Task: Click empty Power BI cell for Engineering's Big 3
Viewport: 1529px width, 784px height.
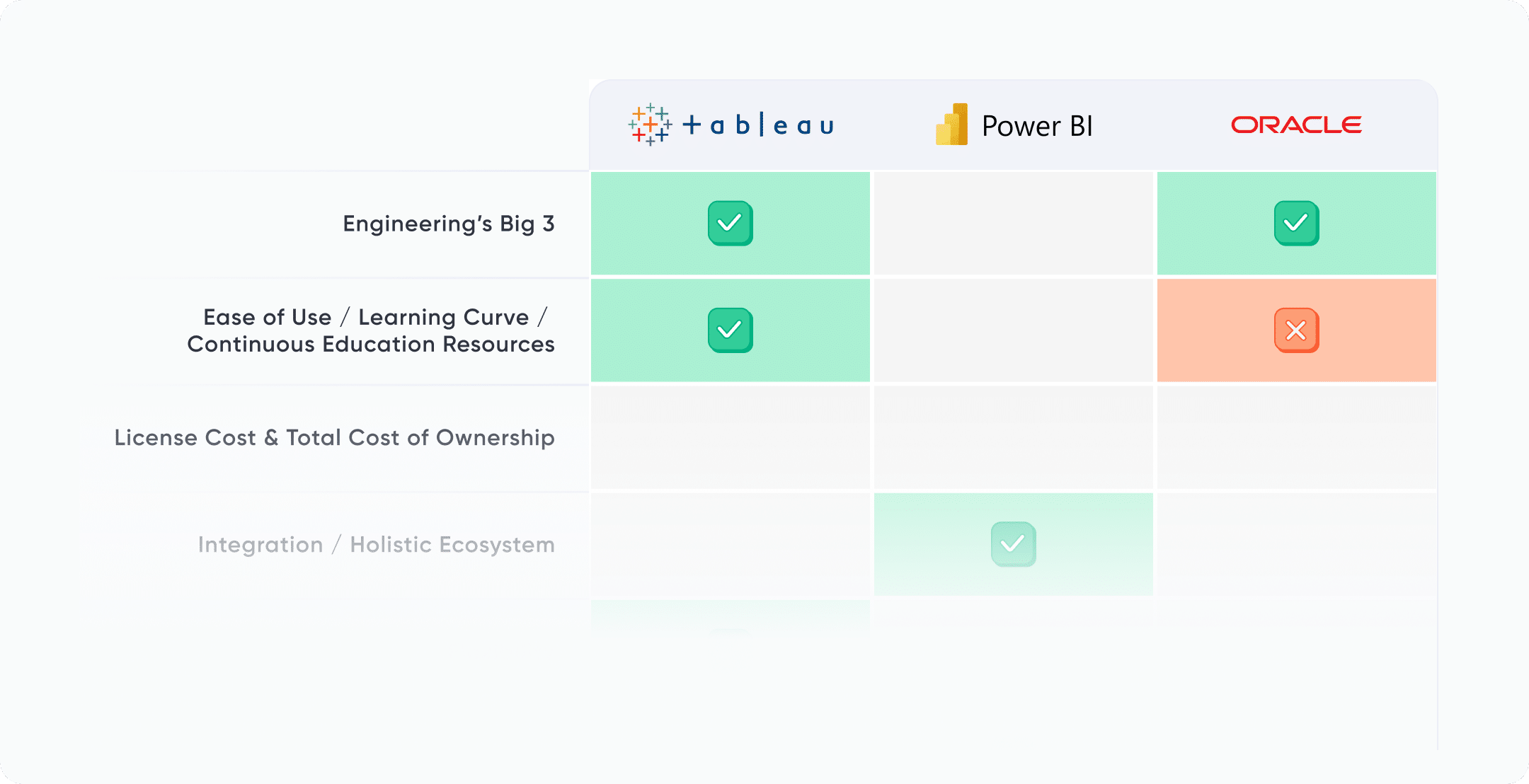Action: click(x=1013, y=224)
